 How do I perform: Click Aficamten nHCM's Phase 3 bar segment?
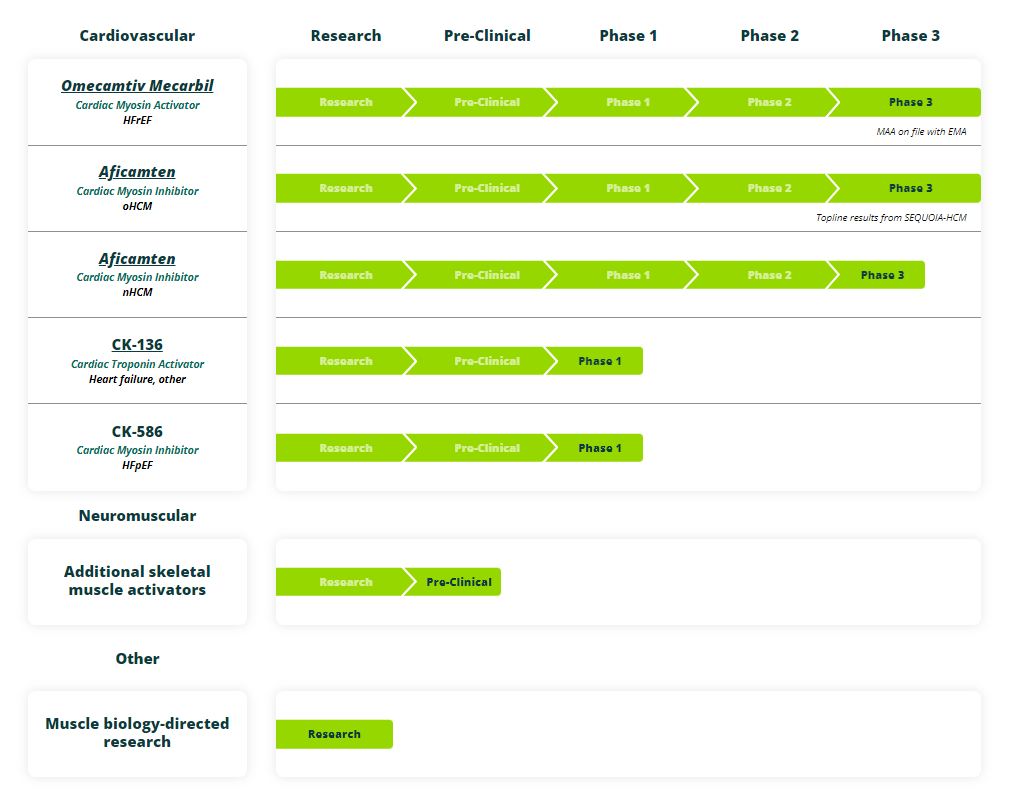(x=882, y=275)
